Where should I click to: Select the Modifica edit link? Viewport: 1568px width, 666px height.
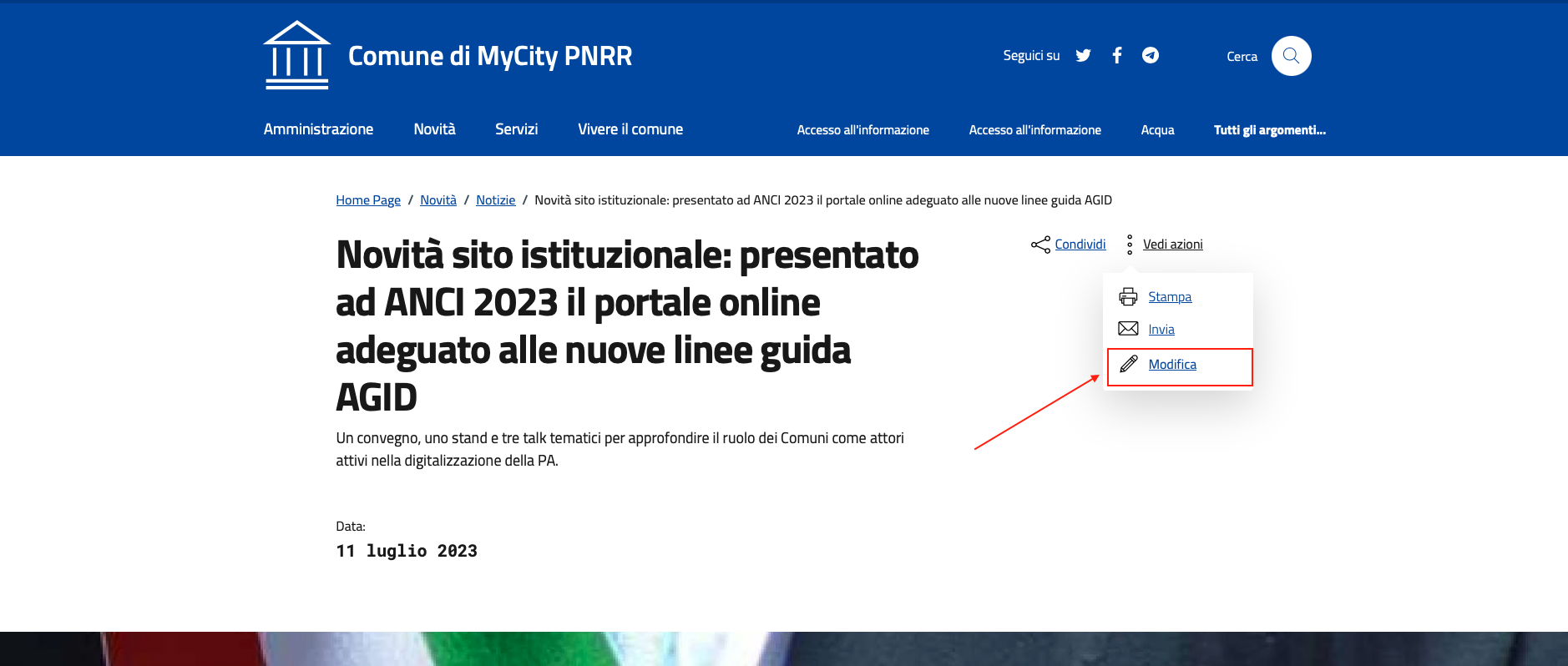pyautogui.click(x=1172, y=365)
